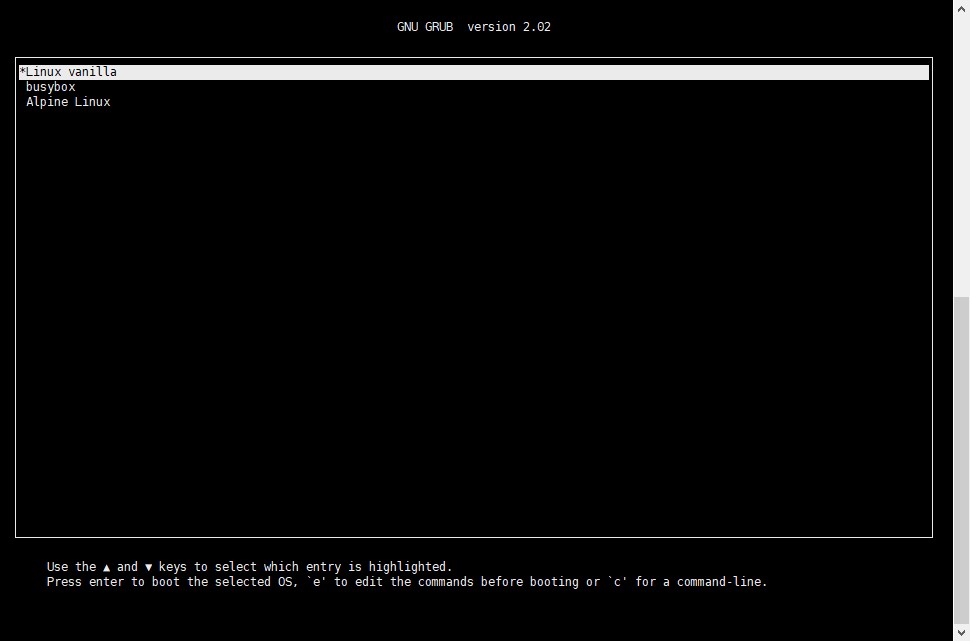
Task: Click the vertical scrollbar thumb
Action: [x=961, y=459]
